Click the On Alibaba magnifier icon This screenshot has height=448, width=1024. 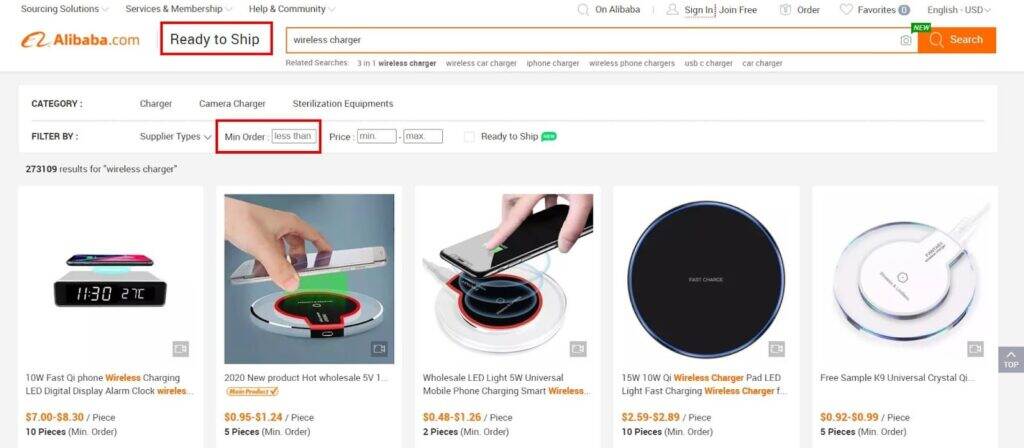click(583, 9)
